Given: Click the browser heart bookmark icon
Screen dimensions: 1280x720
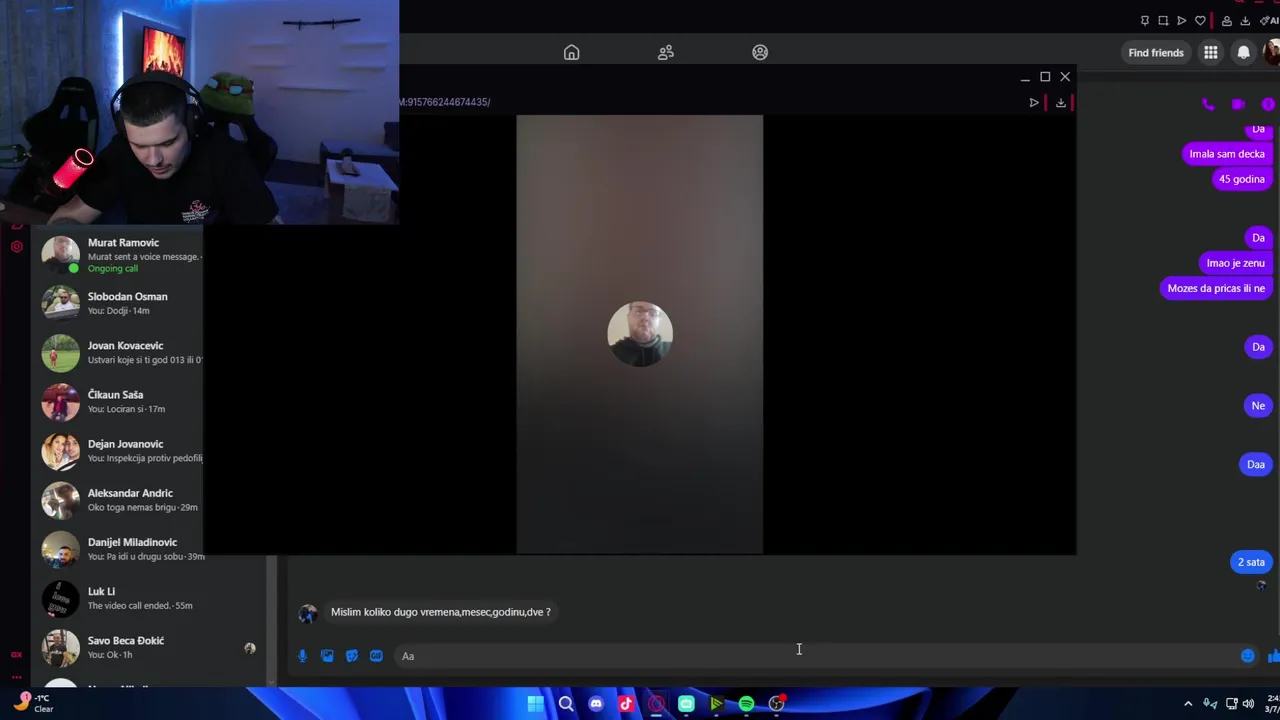Looking at the screenshot, I should tap(1200, 21).
